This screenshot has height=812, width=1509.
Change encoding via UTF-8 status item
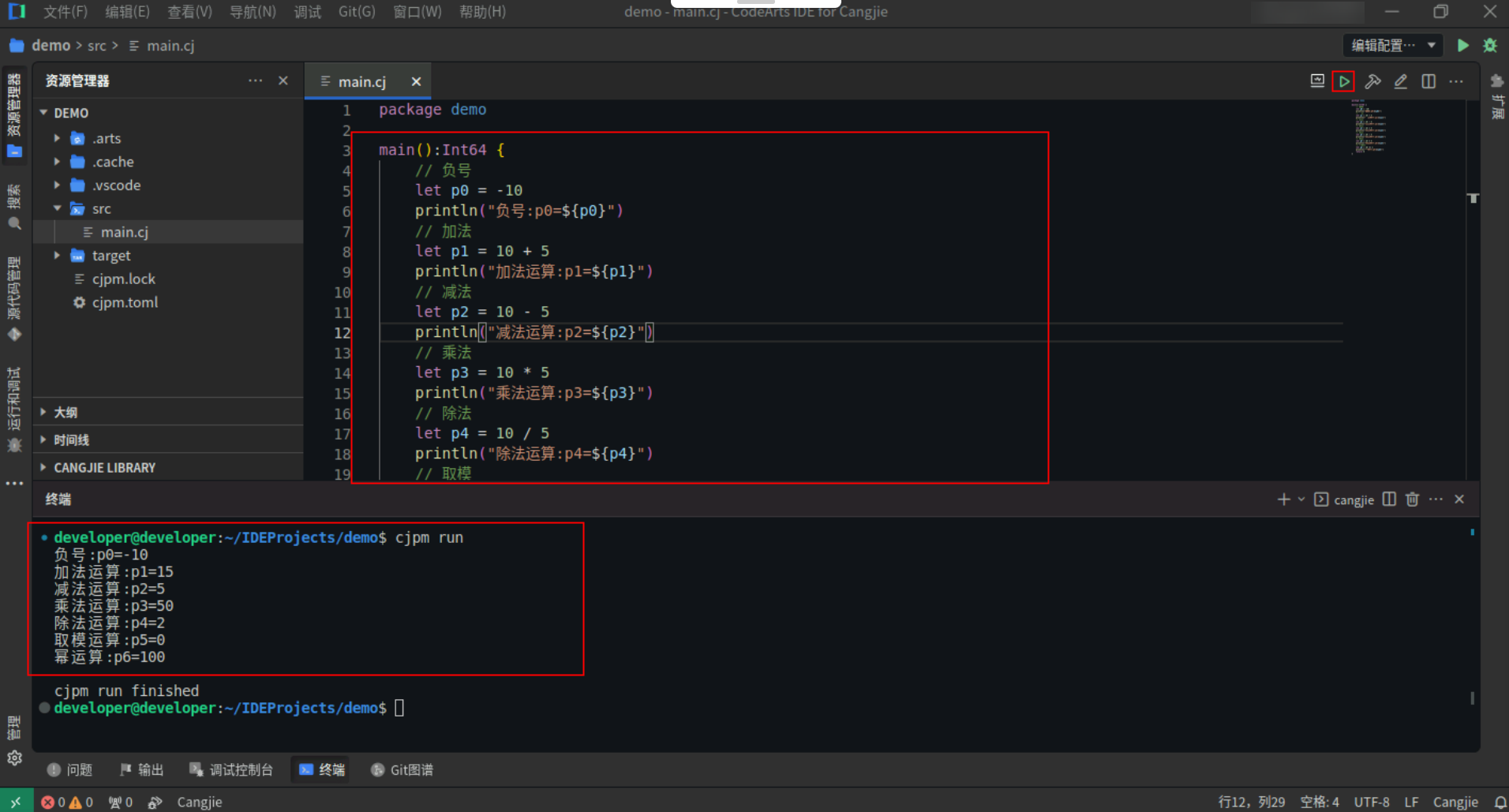coord(1372,802)
